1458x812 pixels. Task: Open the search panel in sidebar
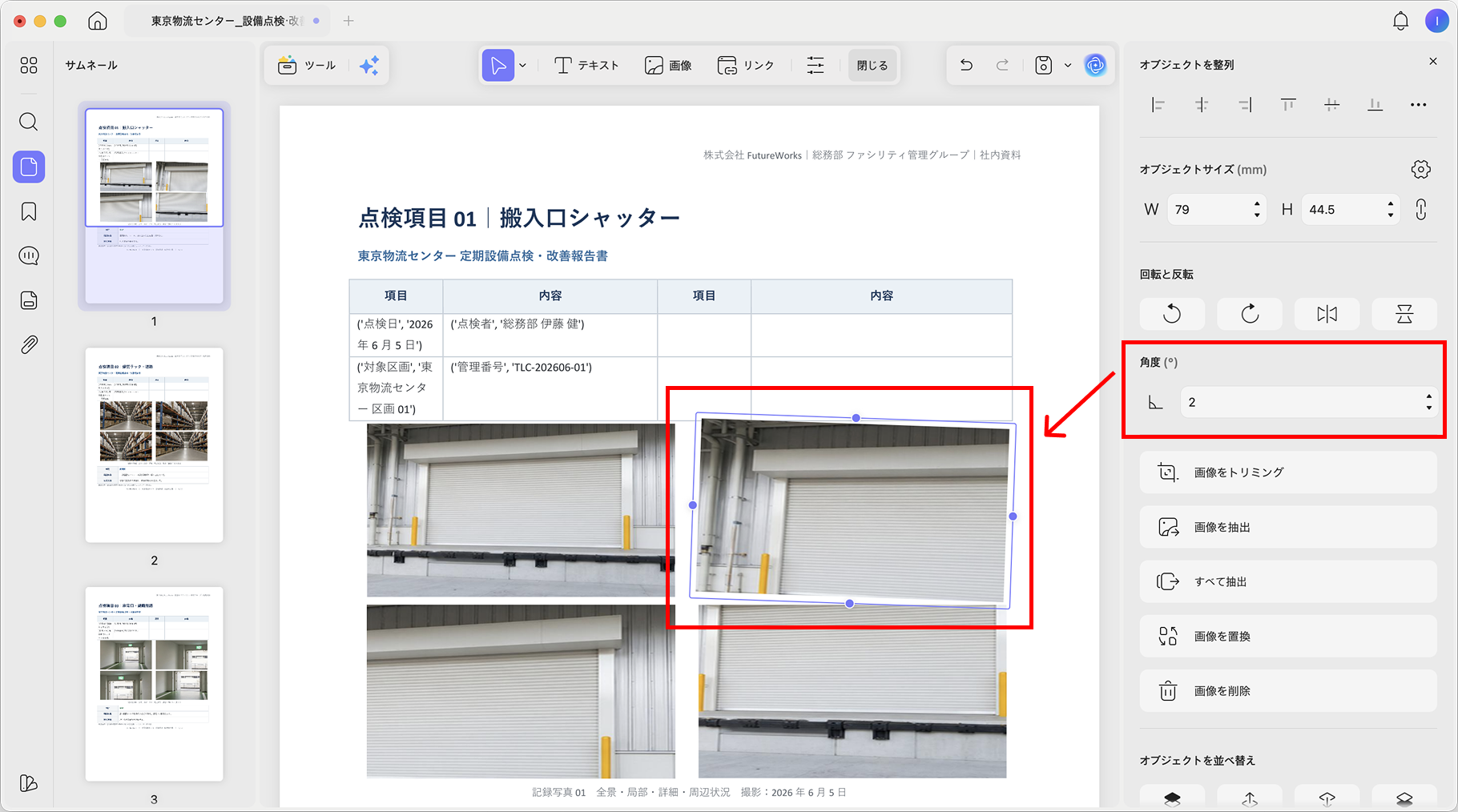(29, 122)
